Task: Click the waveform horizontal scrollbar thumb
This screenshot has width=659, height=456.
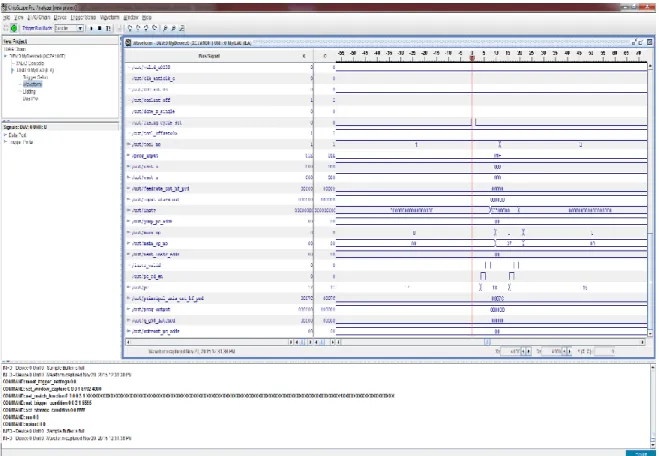Action: [487, 342]
